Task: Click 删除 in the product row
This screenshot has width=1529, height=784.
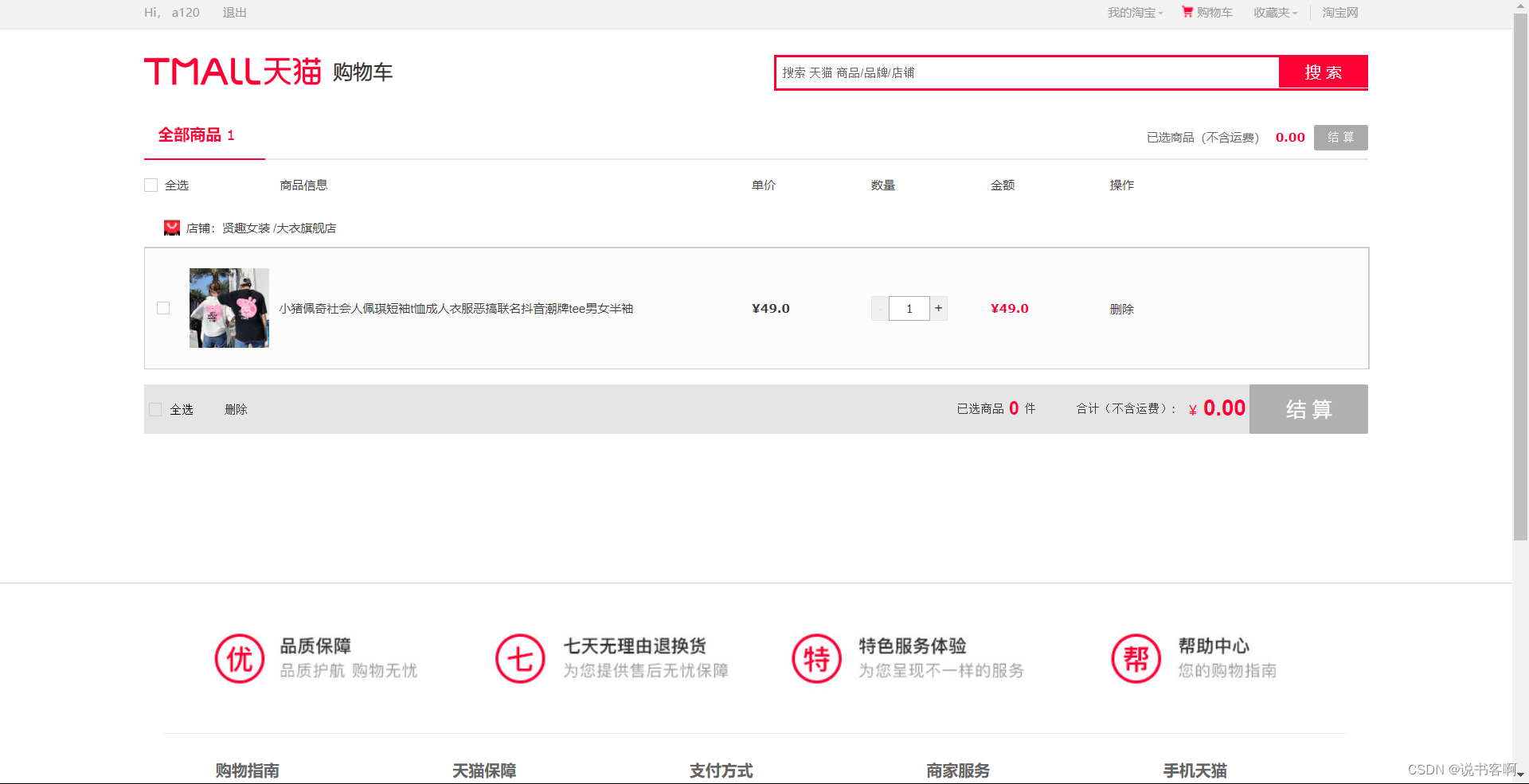Action: 1122,309
